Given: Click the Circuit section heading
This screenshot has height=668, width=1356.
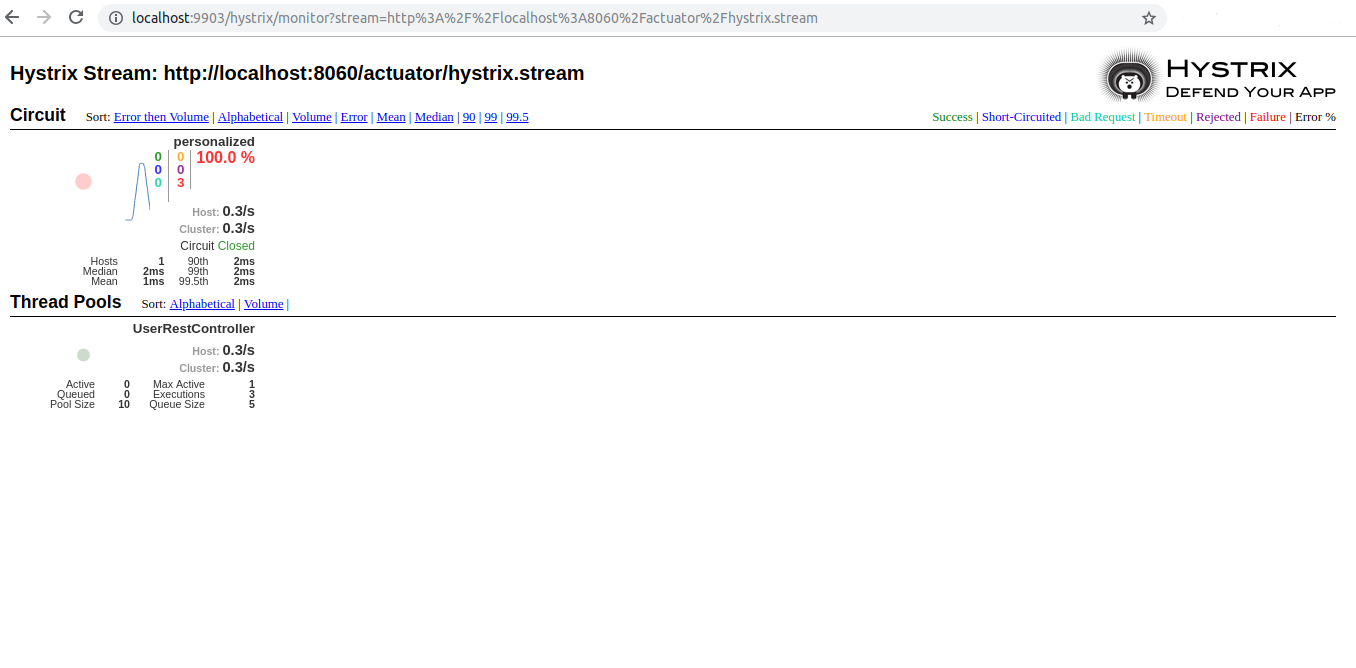Looking at the screenshot, I should point(38,115).
